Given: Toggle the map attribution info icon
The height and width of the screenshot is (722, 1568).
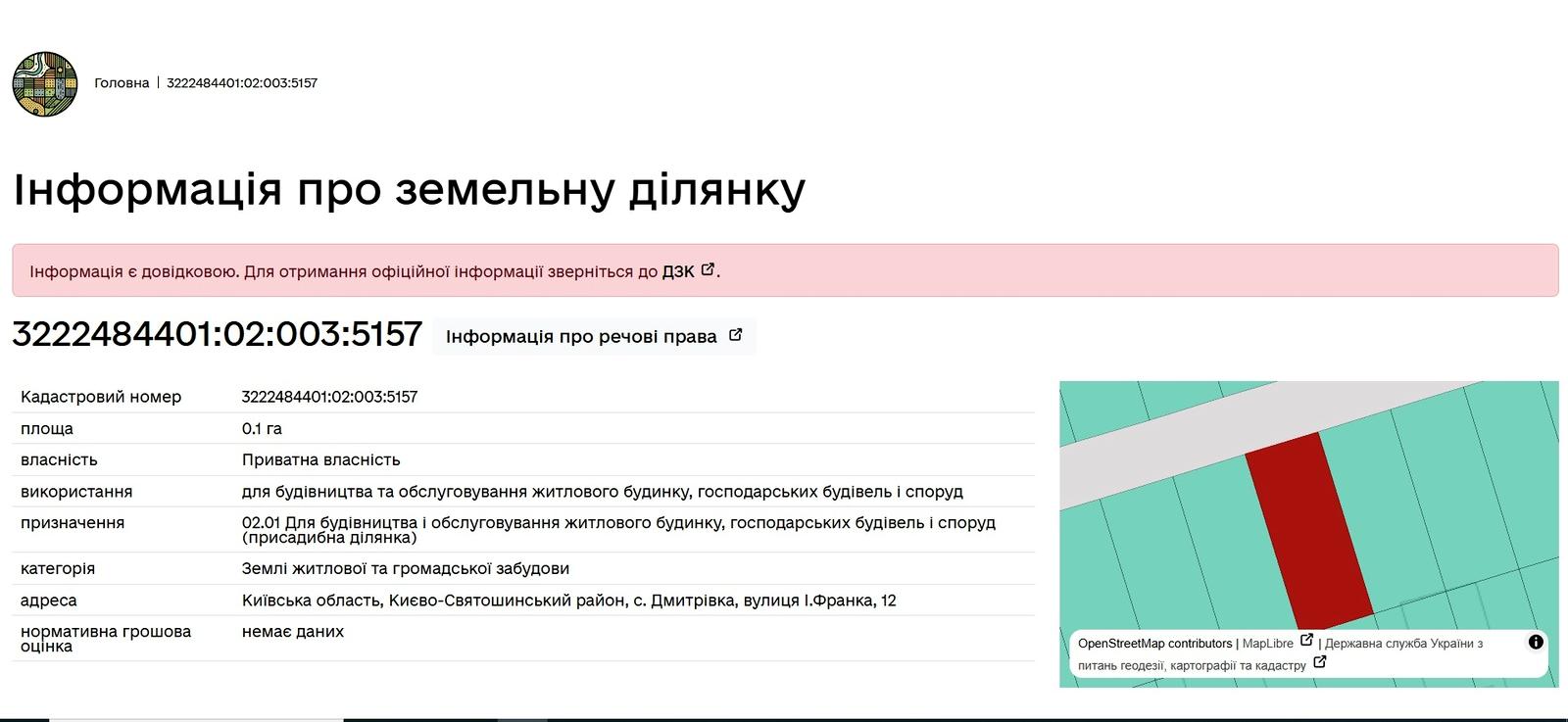Looking at the screenshot, I should pos(1536,643).
